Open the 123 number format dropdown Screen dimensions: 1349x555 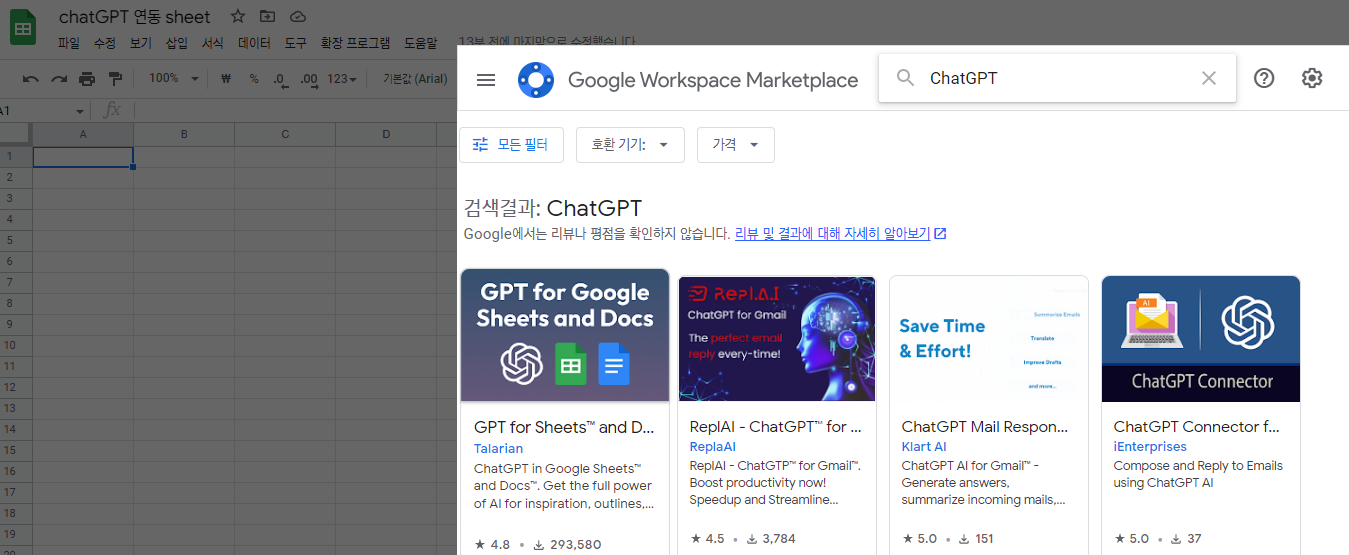342,79
